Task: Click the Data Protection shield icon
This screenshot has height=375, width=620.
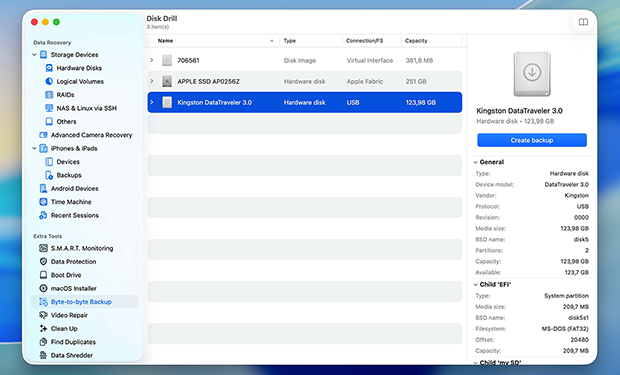Action: point(43,261)
